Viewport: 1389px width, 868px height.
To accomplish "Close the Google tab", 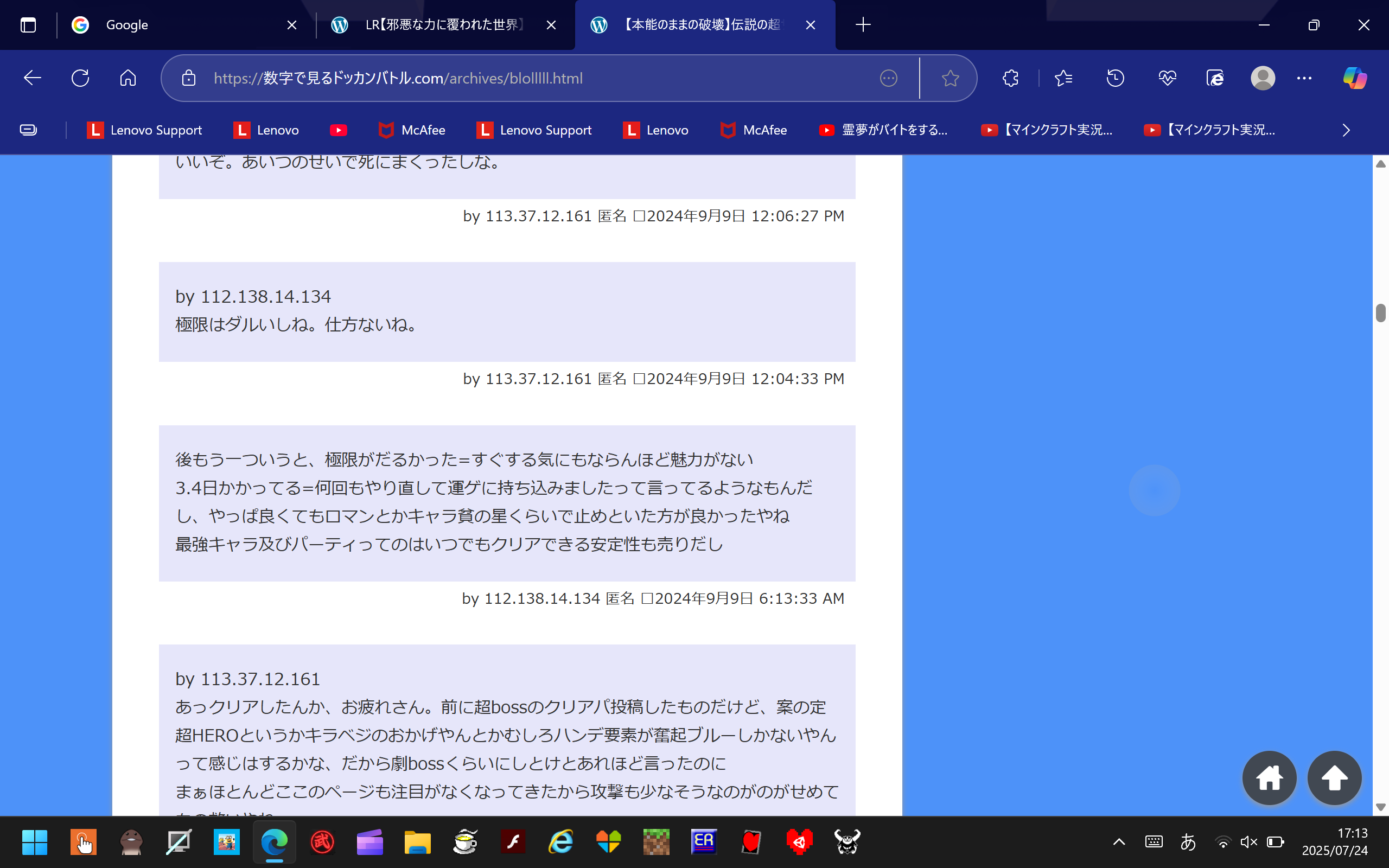I will coord(291,25).
